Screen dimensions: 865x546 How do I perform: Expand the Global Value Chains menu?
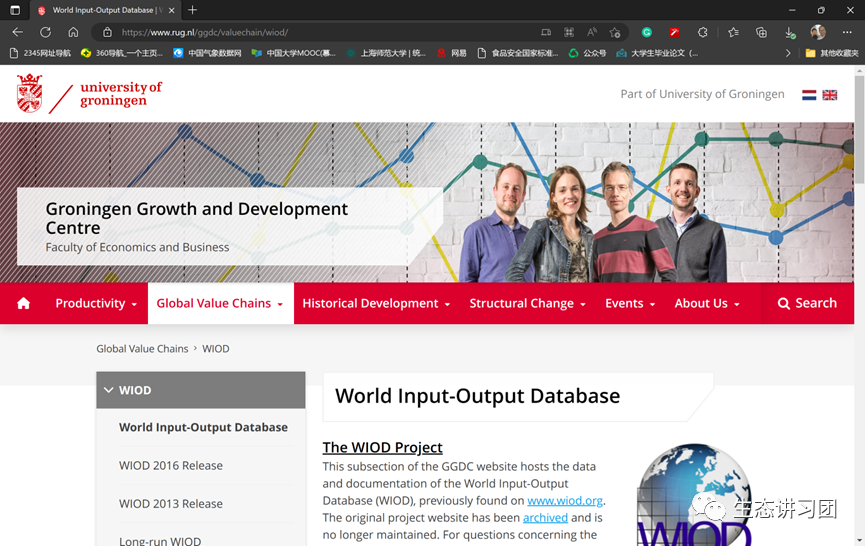pos(220,303)
